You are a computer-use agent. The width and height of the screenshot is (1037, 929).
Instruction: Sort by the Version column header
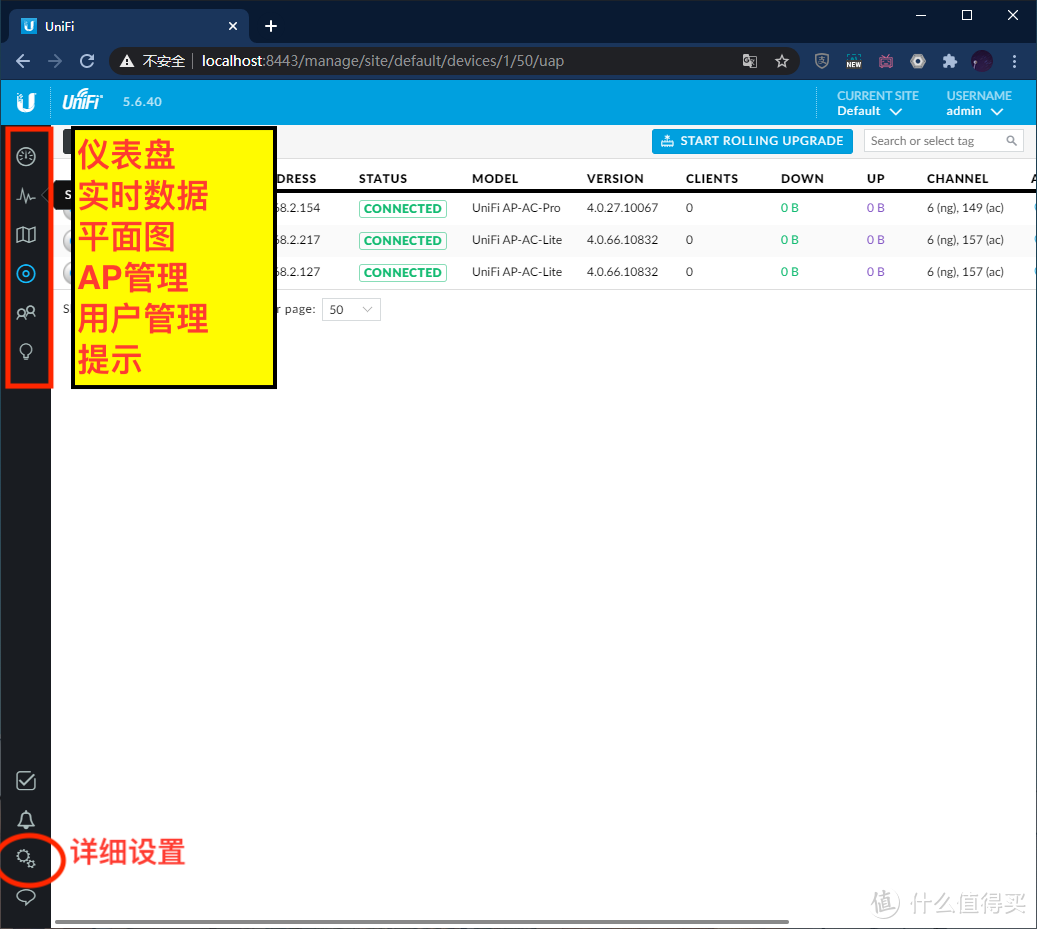point(615,179)
